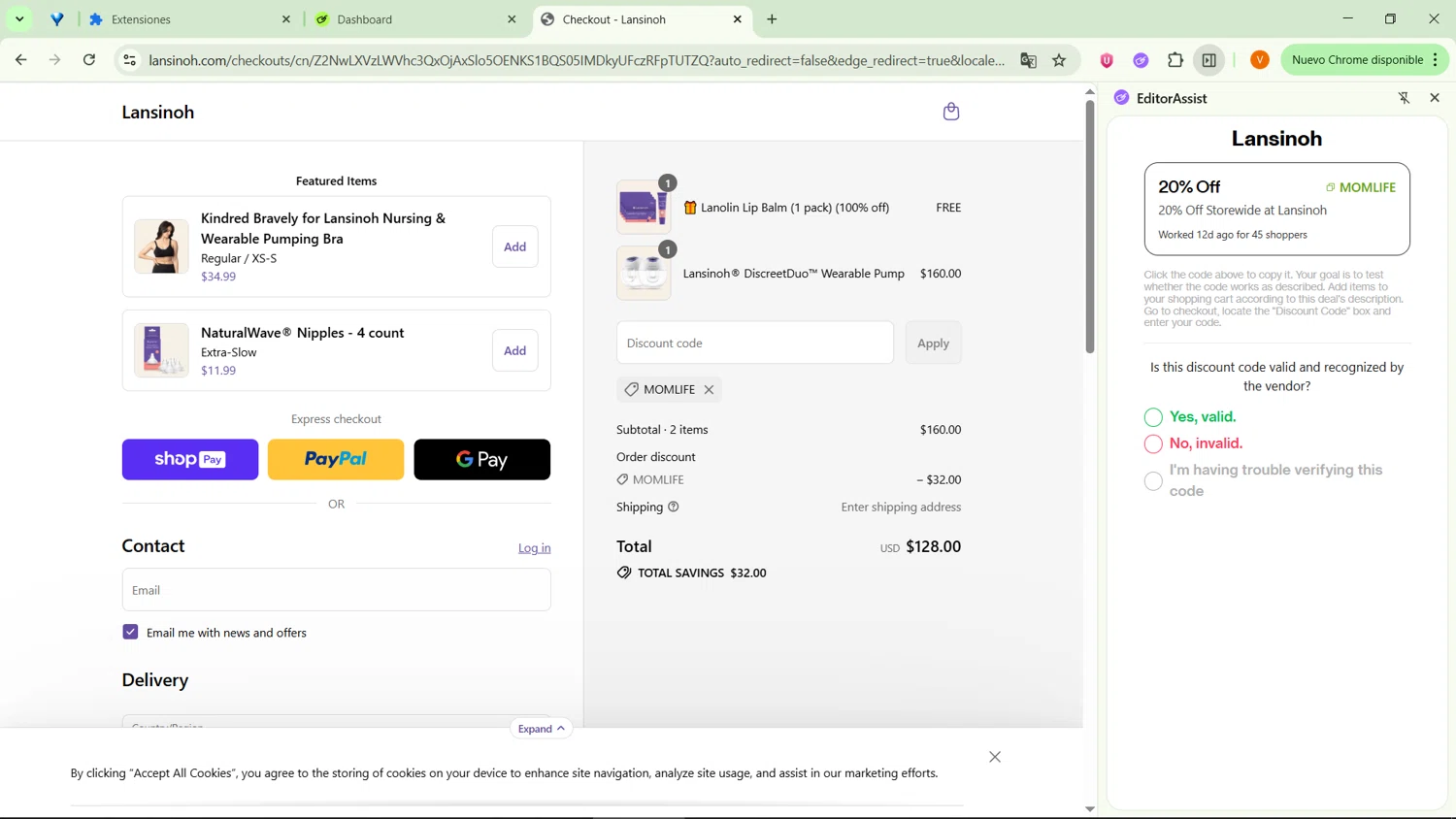Click the Log in link
This screenshot has width=1456, height=819.
(x=534, y=547)
